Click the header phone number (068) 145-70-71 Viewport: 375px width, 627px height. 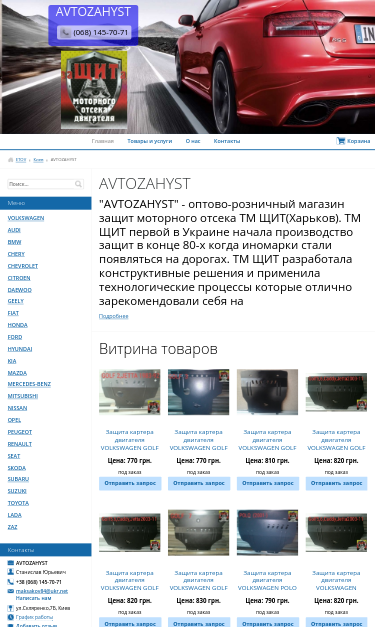pos(100,32)
